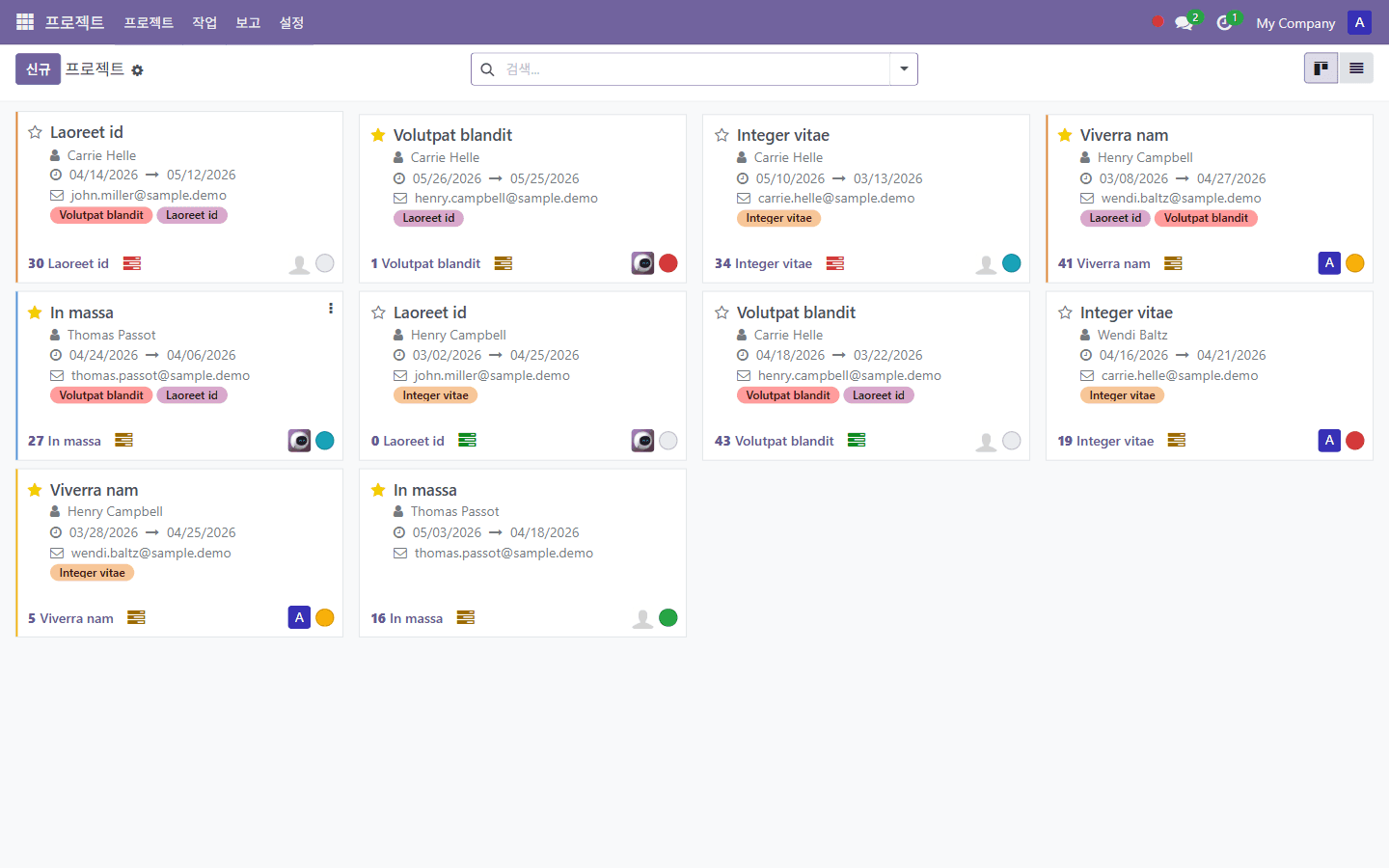
Task: Click the 신규 button
Action: 38,69
